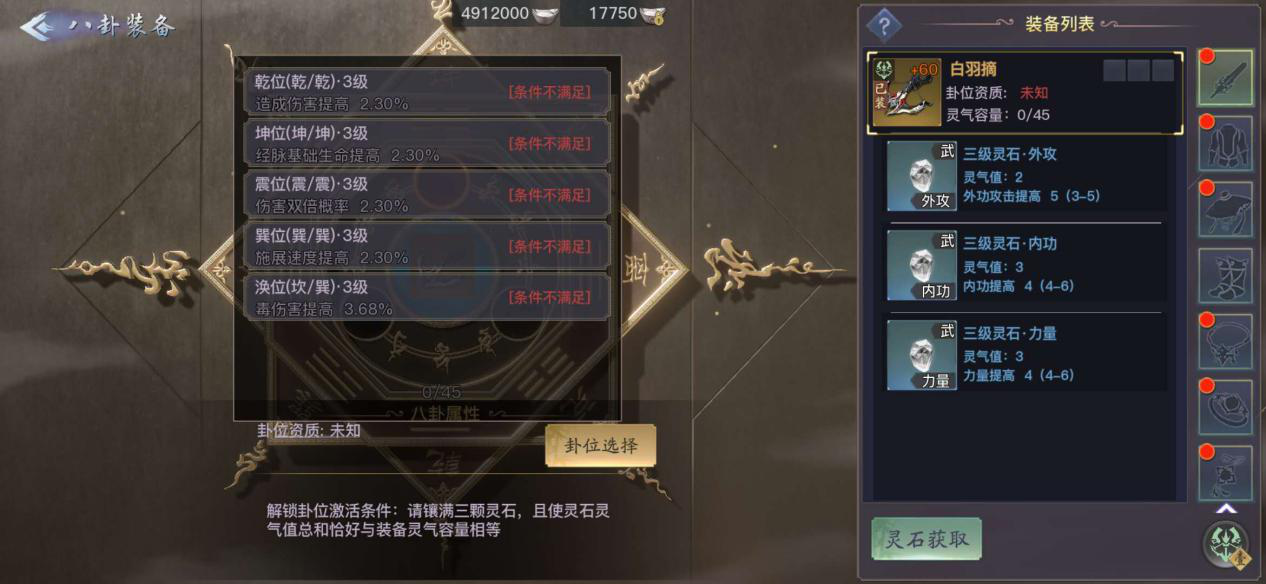Click the silver ingot currency icon

[545, 14]
